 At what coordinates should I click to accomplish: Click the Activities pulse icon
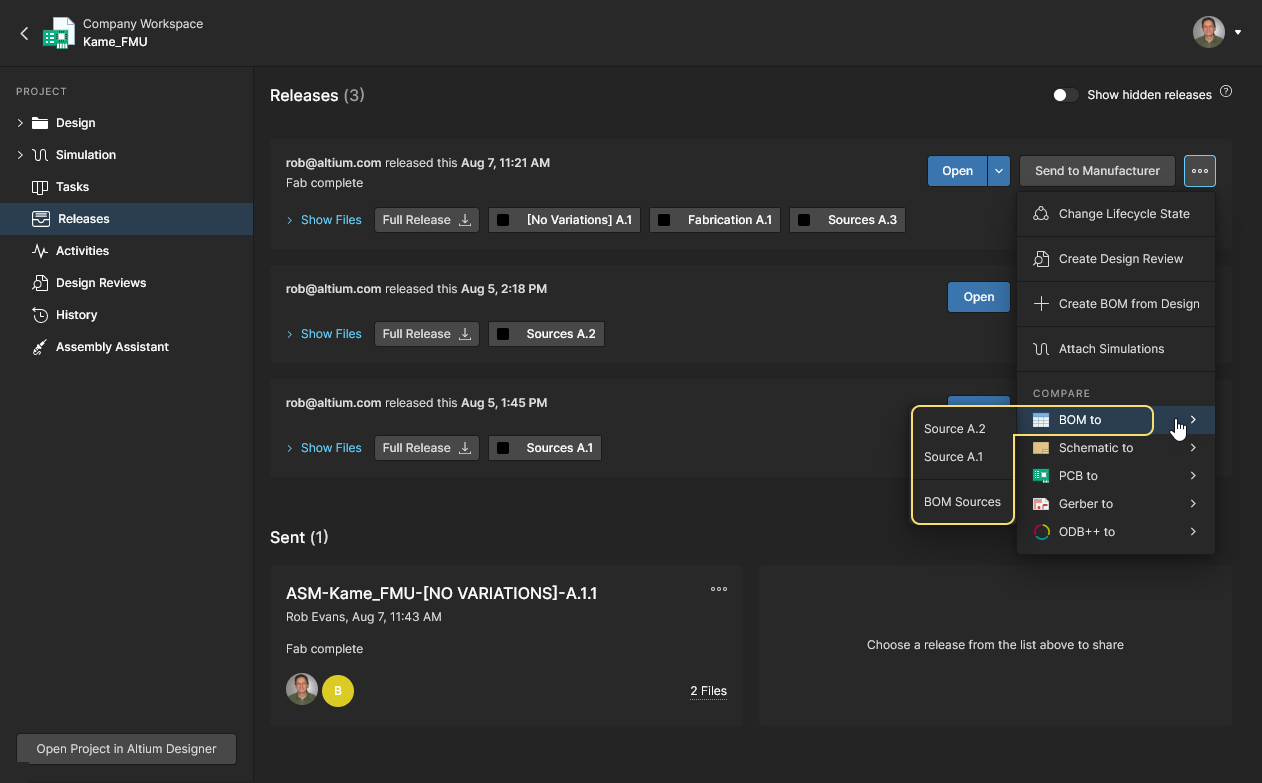pos(40,251)
